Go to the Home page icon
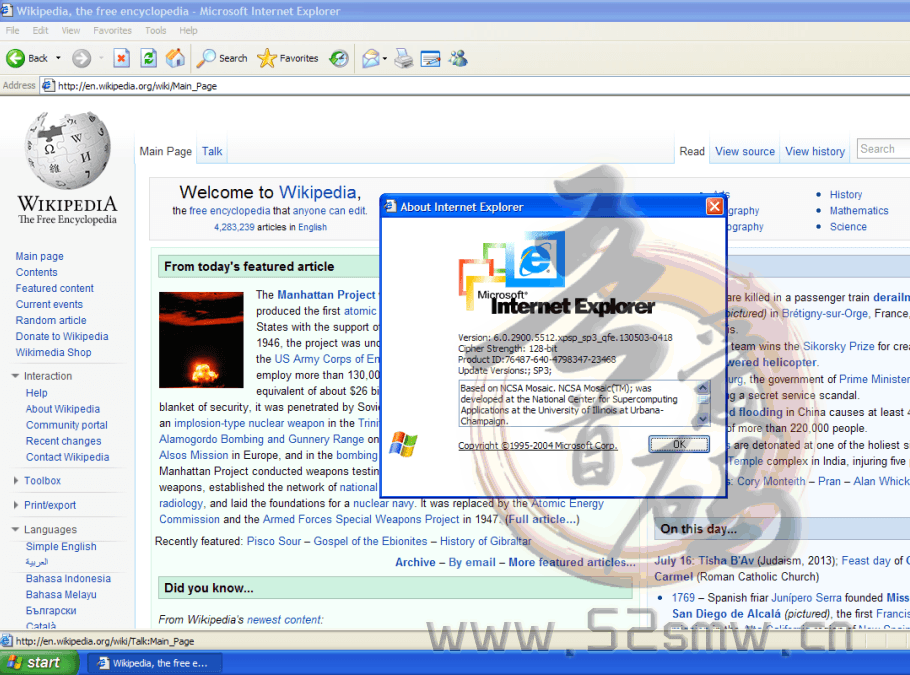Screen dimensions: 910x675 point(175,58)
